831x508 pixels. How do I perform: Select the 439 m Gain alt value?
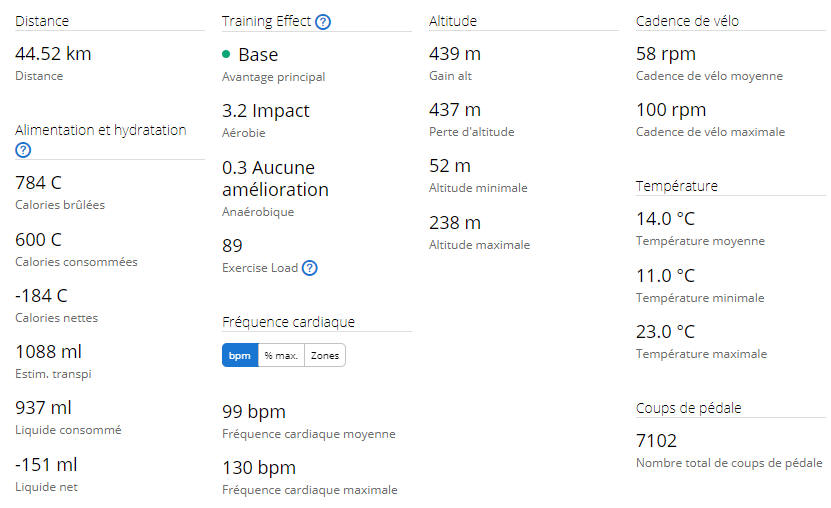(455, 54)
